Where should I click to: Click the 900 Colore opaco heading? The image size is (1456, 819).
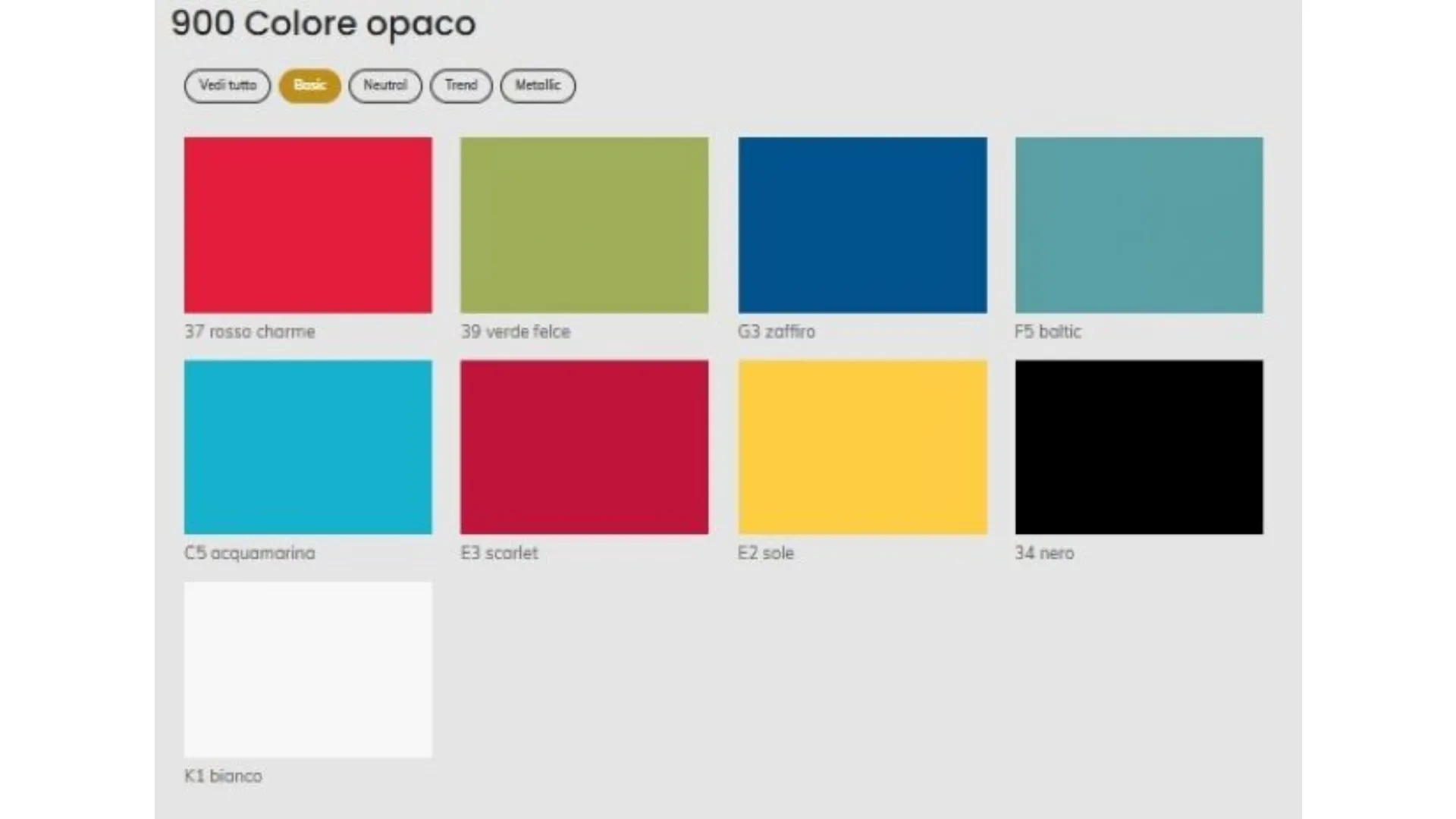pos(323,24)
